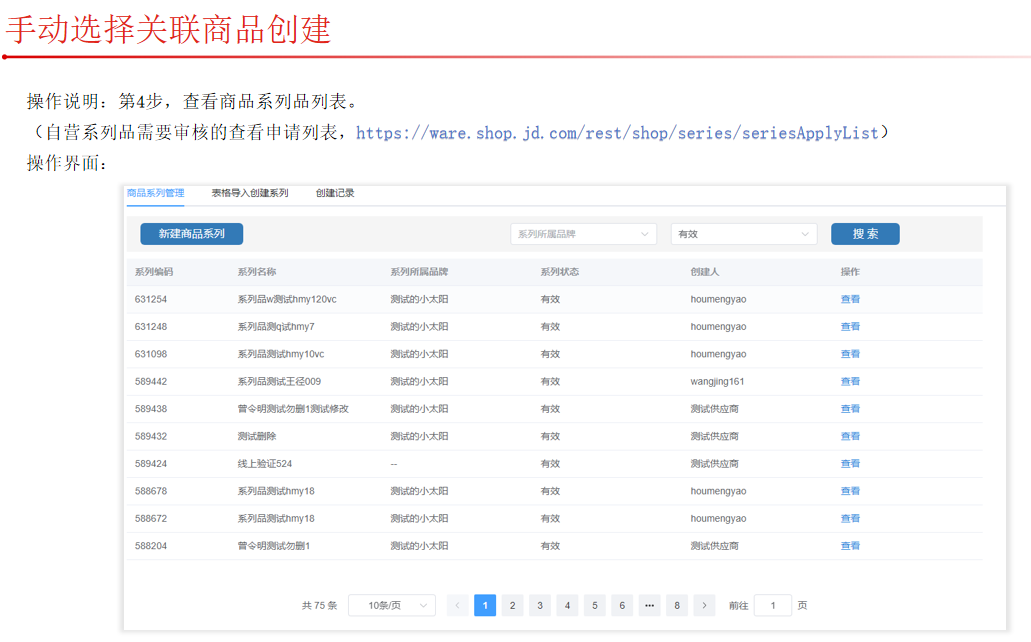
Task: Open the 创建记录 tab
Action: [335, 193]
